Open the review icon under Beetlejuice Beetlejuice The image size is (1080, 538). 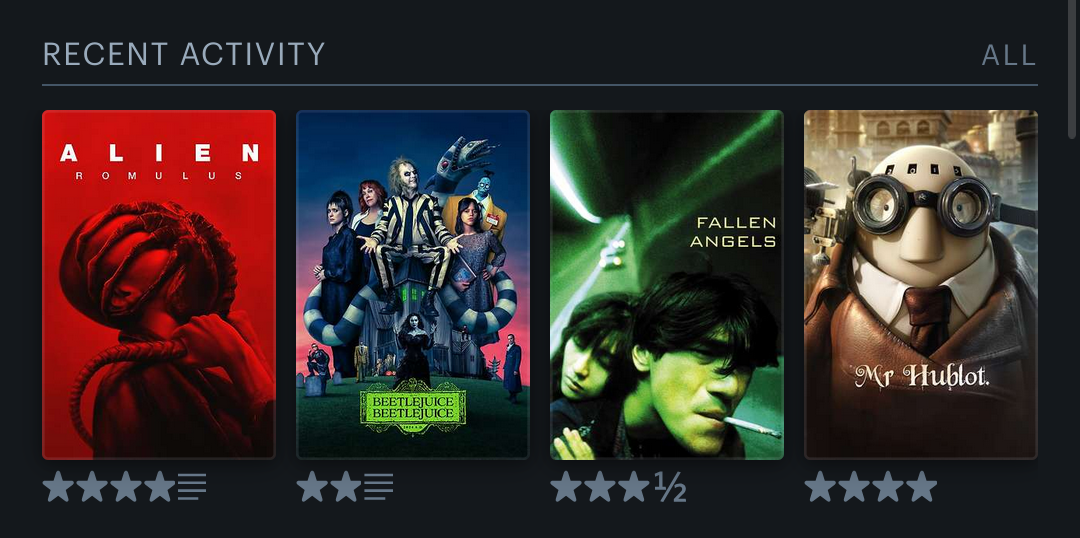click(x=379, y=487)
